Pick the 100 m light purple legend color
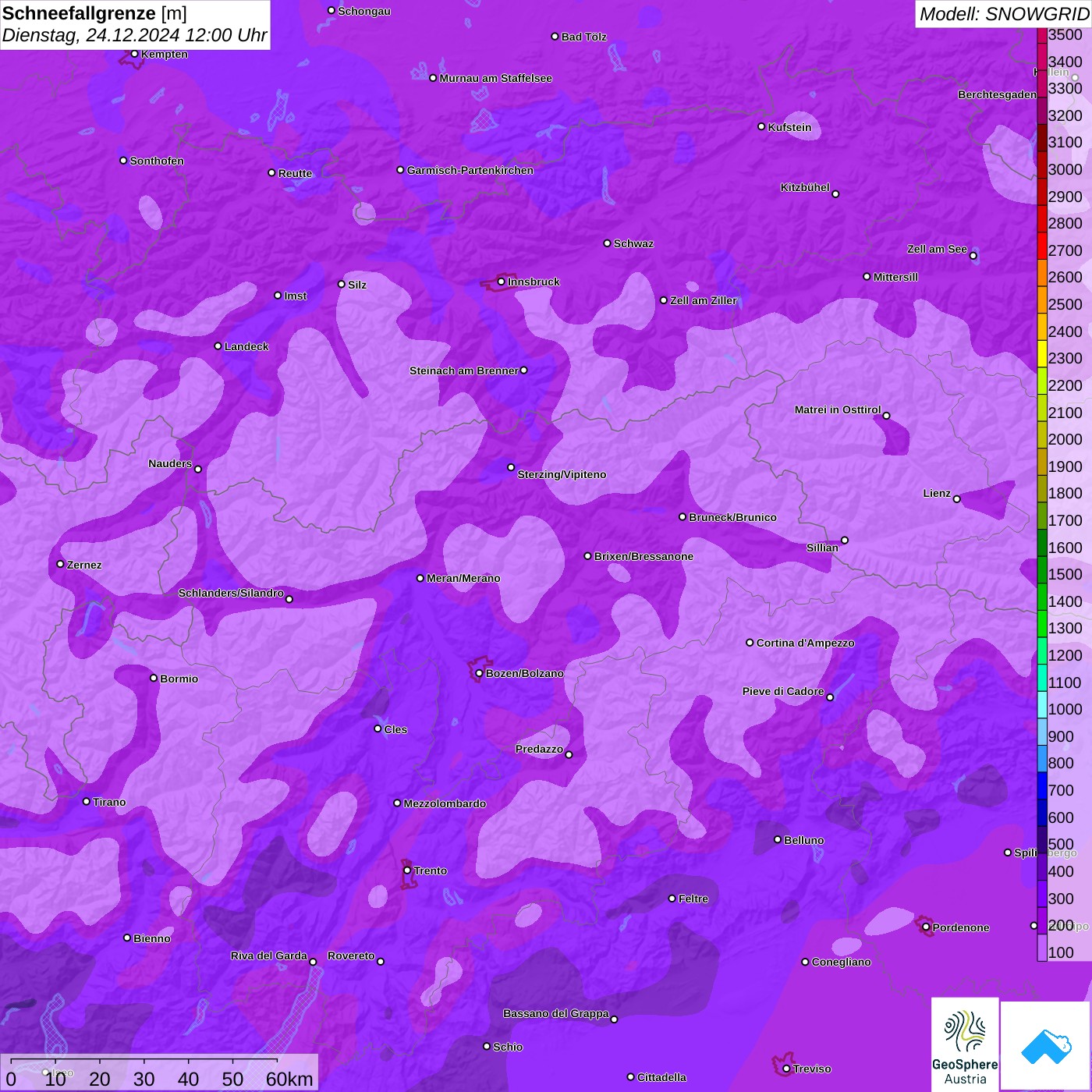 click(1042, 947)
